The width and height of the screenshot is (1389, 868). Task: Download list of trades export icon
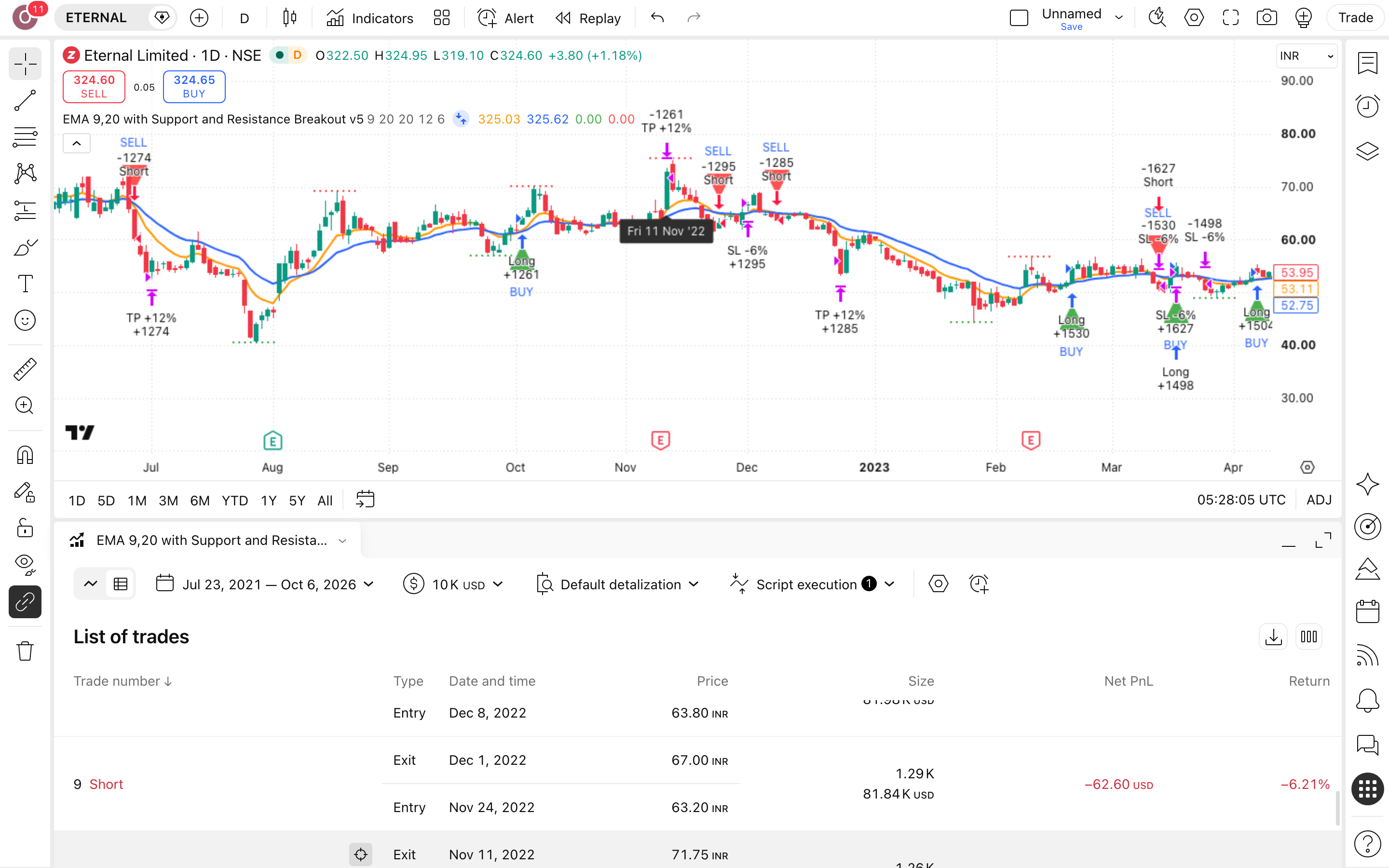(x=1274, y=637)
